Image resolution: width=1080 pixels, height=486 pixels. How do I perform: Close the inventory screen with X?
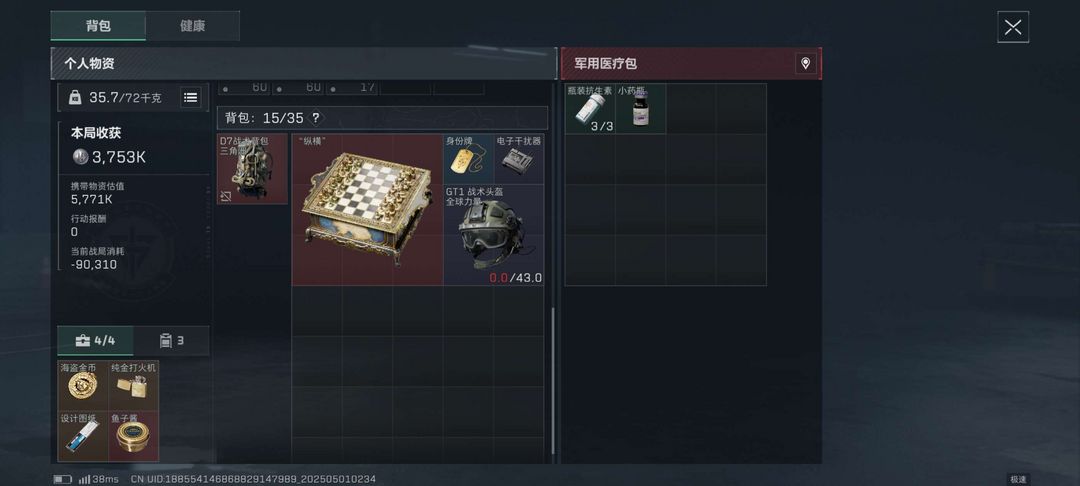[1012, 27]
